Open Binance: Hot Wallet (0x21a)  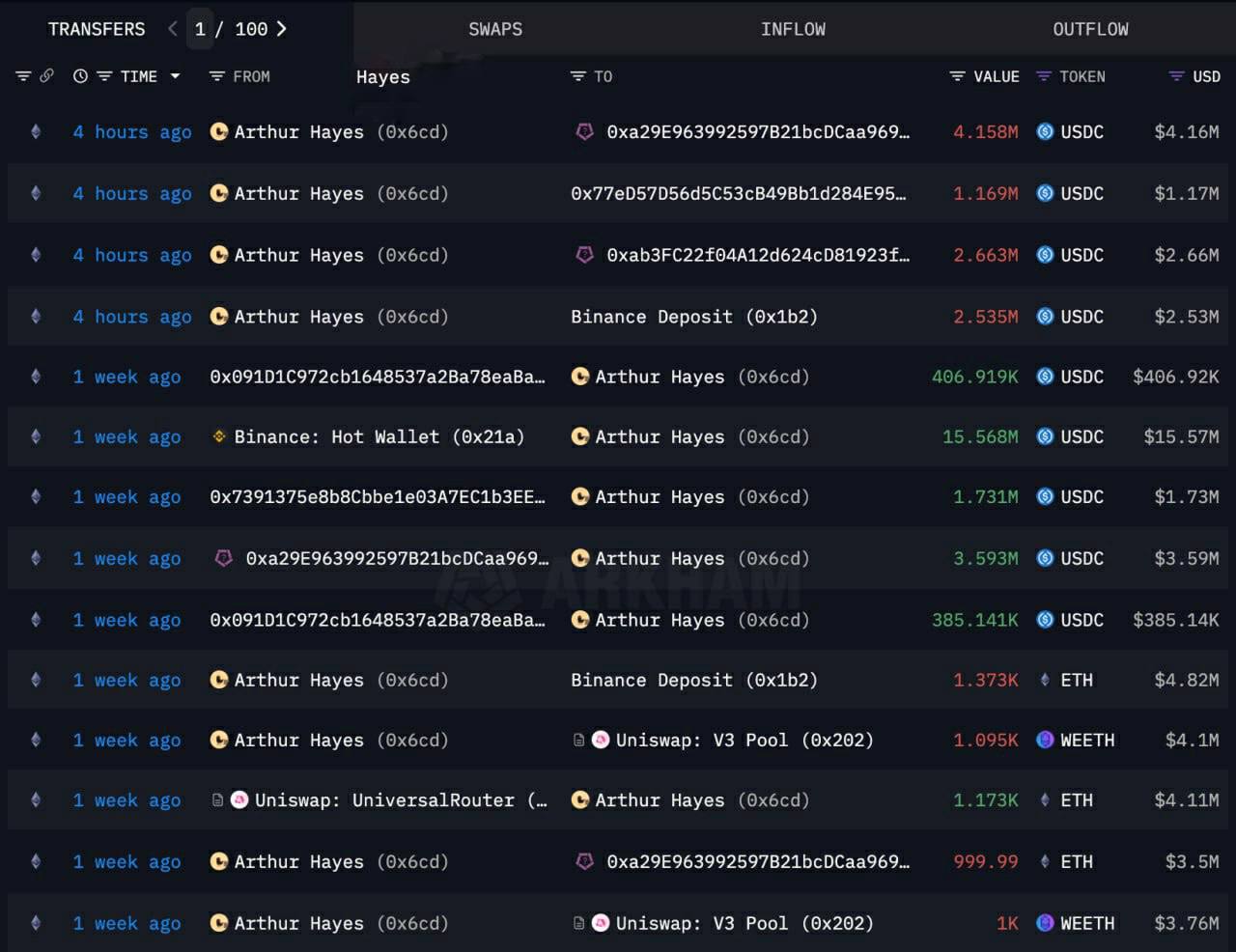pos(379,436)
